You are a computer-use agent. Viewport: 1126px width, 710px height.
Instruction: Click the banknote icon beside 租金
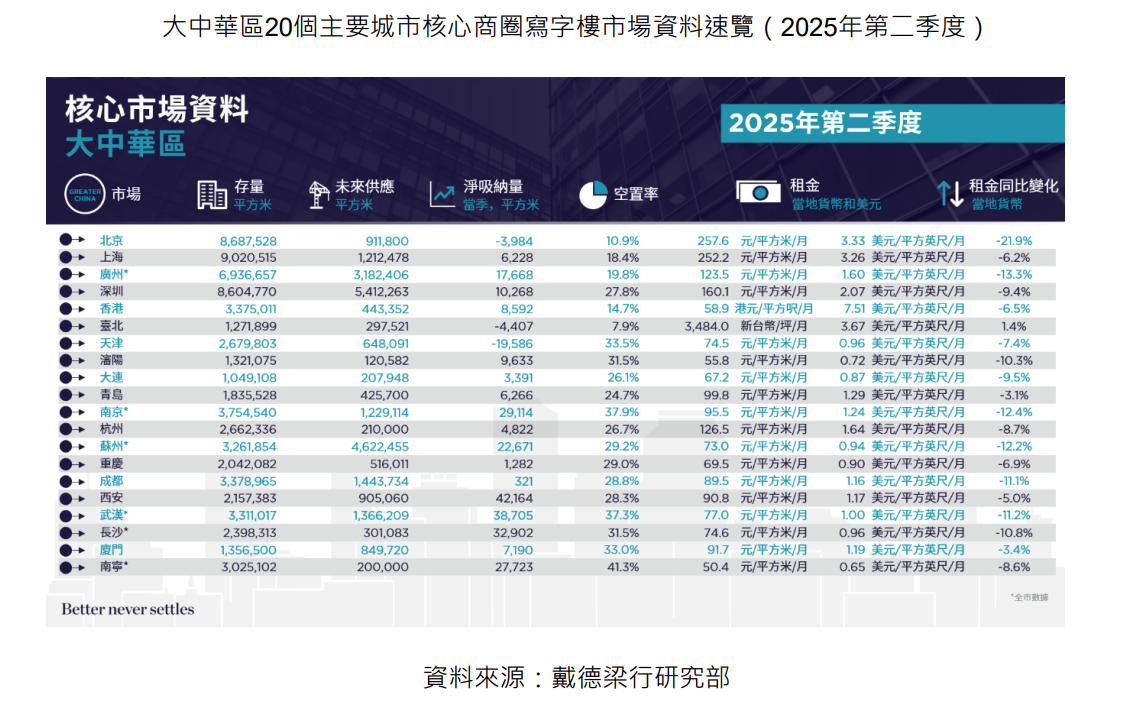(x=758, y=194)
